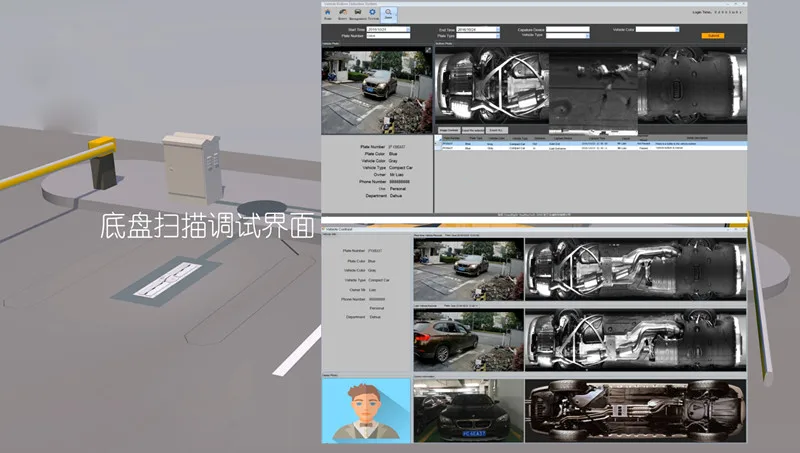Click the Dahua department value in query details
The width and height of the screenshot is (800, 453).
coord(396,196)
